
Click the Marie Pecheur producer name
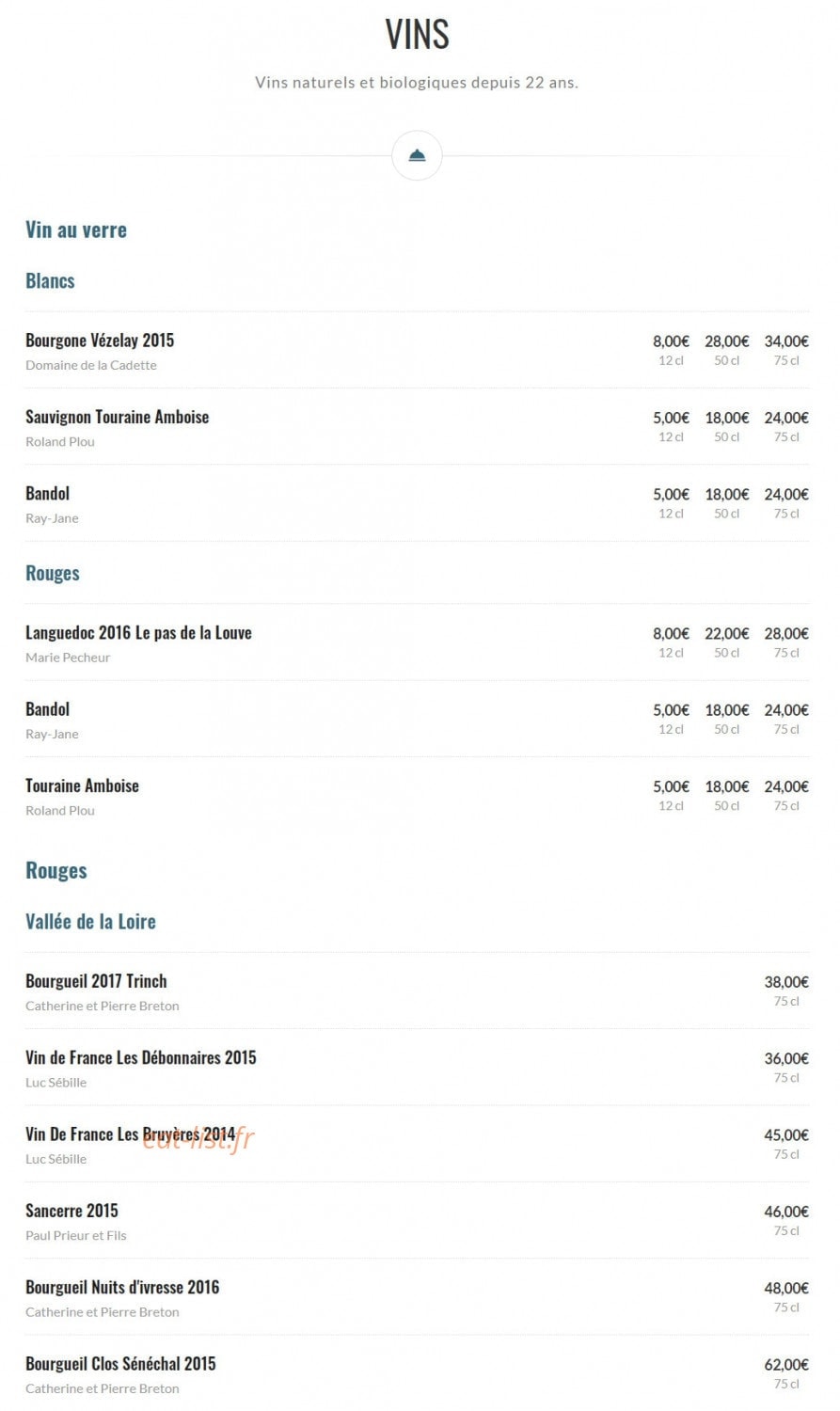(x=68, y=658)
